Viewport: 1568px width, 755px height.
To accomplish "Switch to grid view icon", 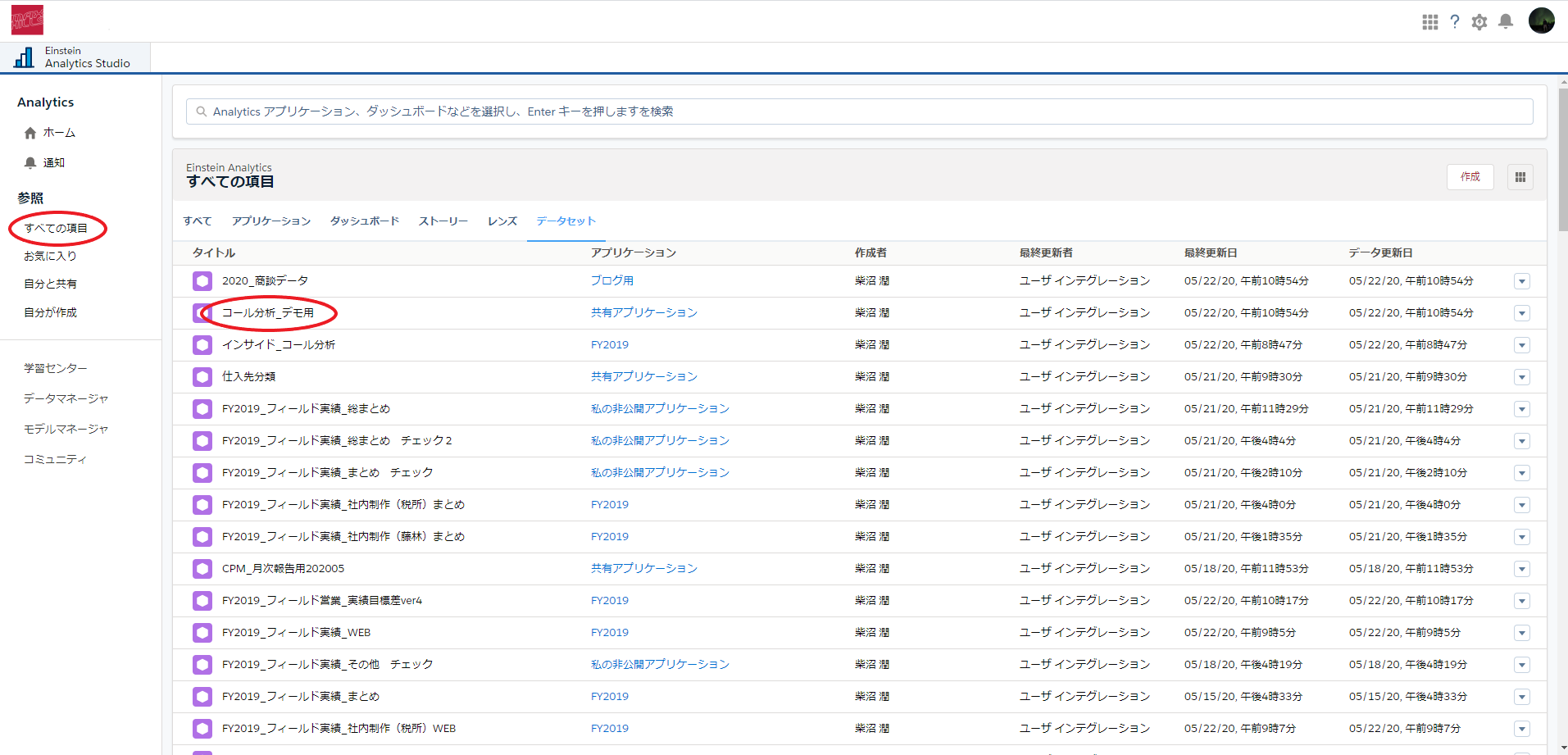I will [1520, 177].
